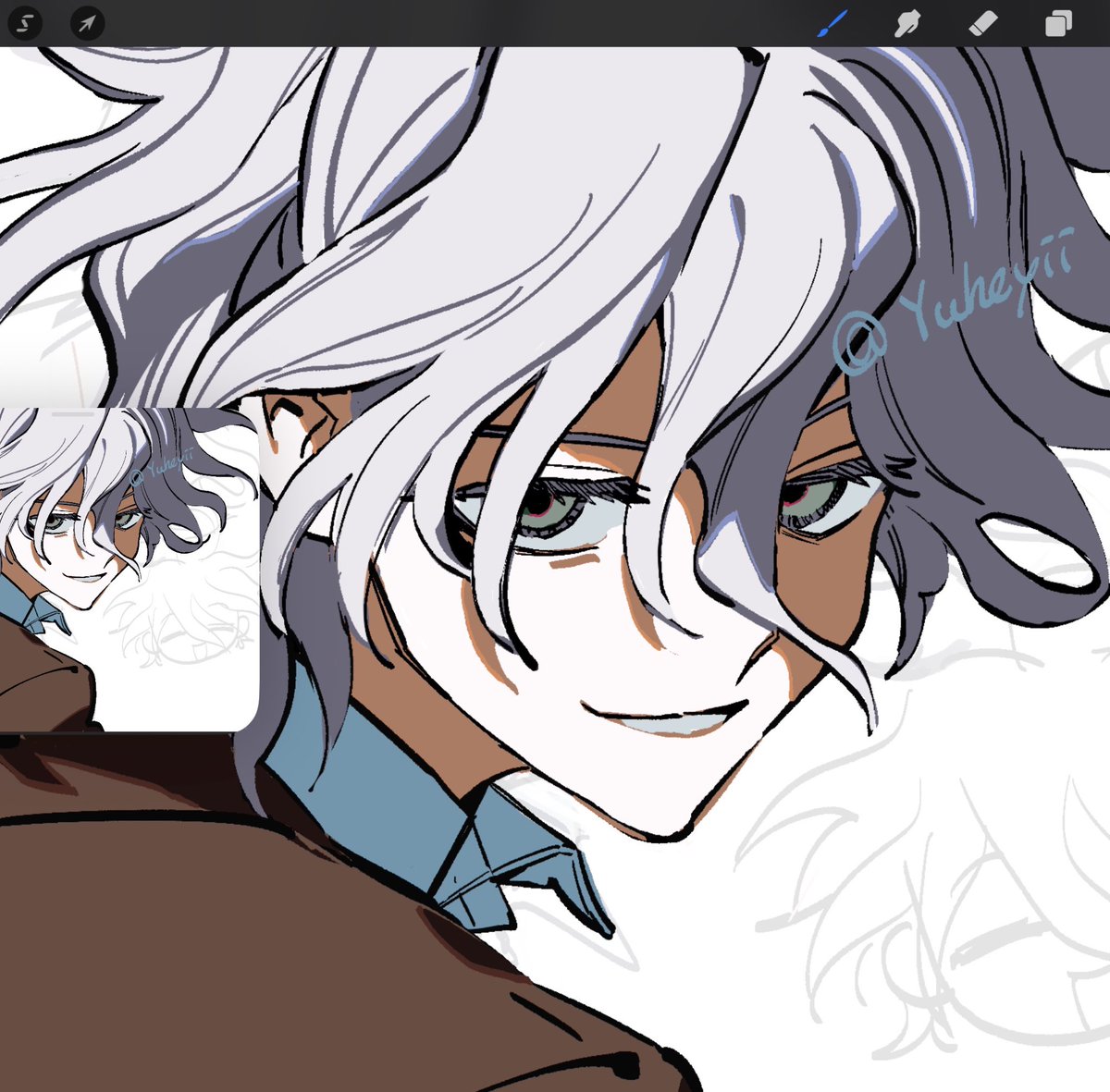Open the Layers panel
Viewport: 1110px width, 1092px height.
[1058, 23]
